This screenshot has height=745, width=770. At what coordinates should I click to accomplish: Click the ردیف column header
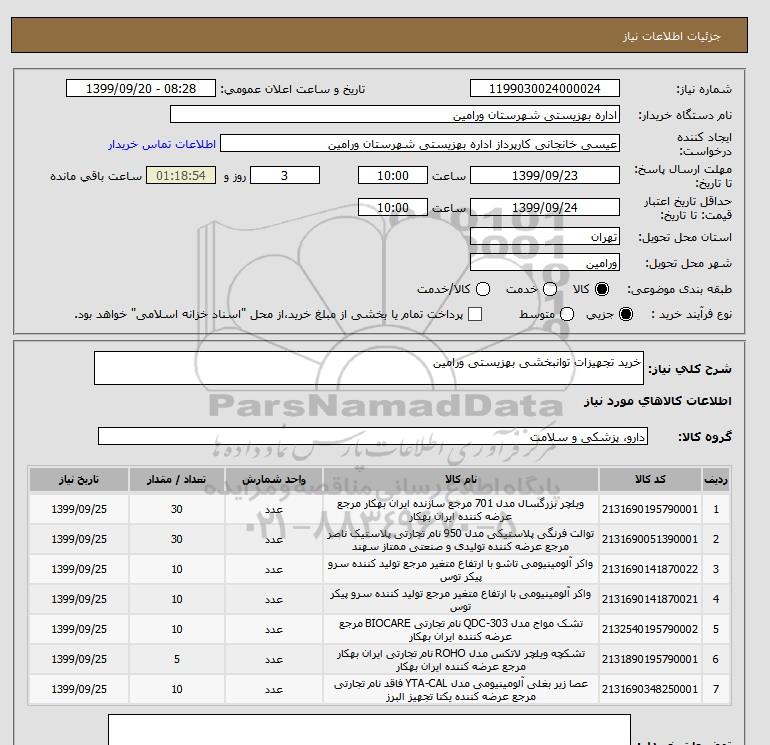(x=716, y=479)
